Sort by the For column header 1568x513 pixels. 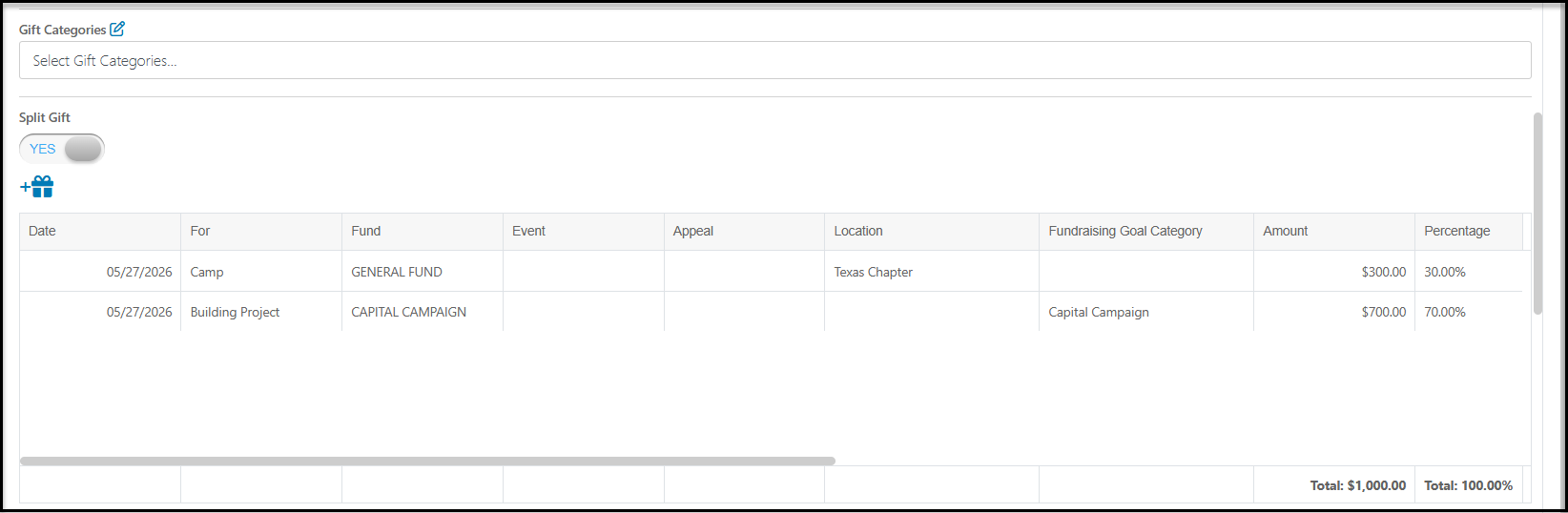pos(261,231)
